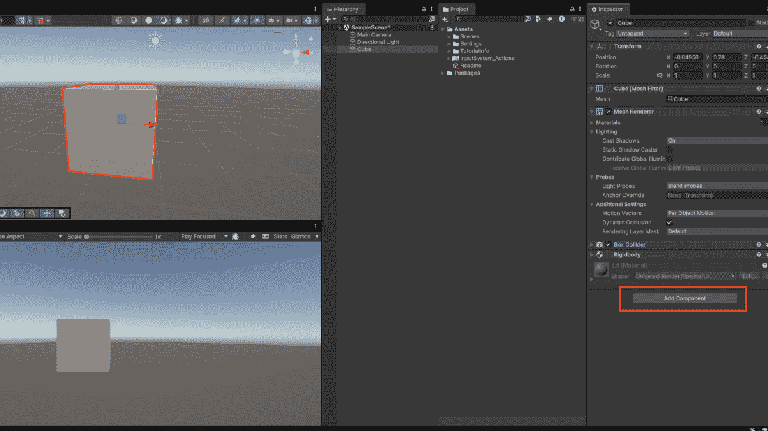Collapse the Cube (Mesh Filter) component

point(592,89)
